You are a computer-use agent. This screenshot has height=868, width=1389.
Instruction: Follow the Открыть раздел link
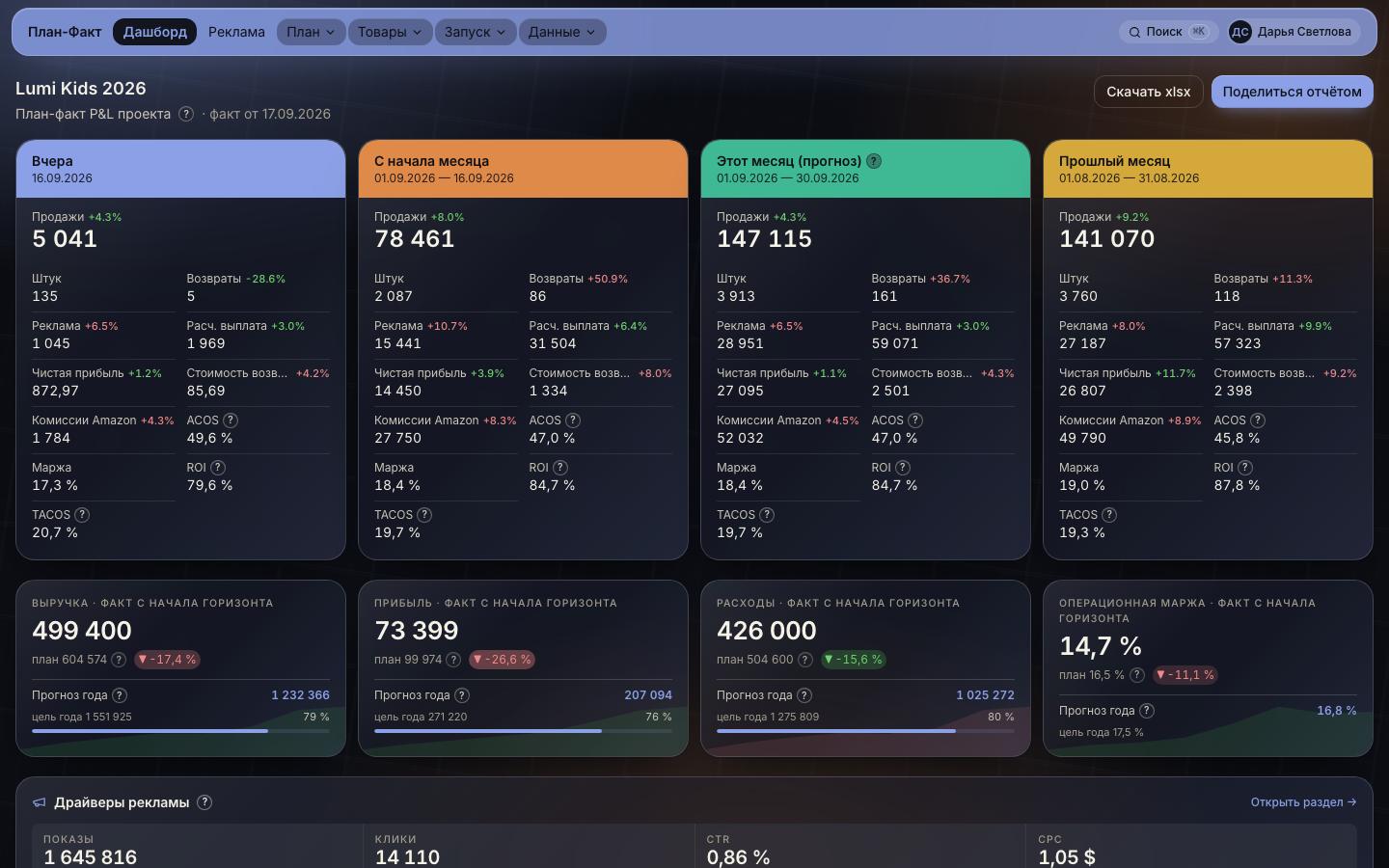click(x=1303, y=802)
